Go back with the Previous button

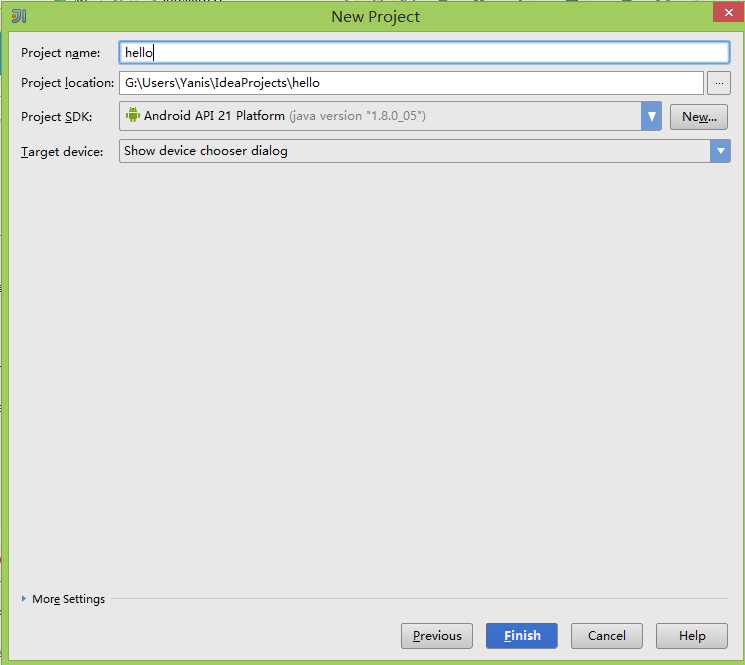[x=437, y=636]
